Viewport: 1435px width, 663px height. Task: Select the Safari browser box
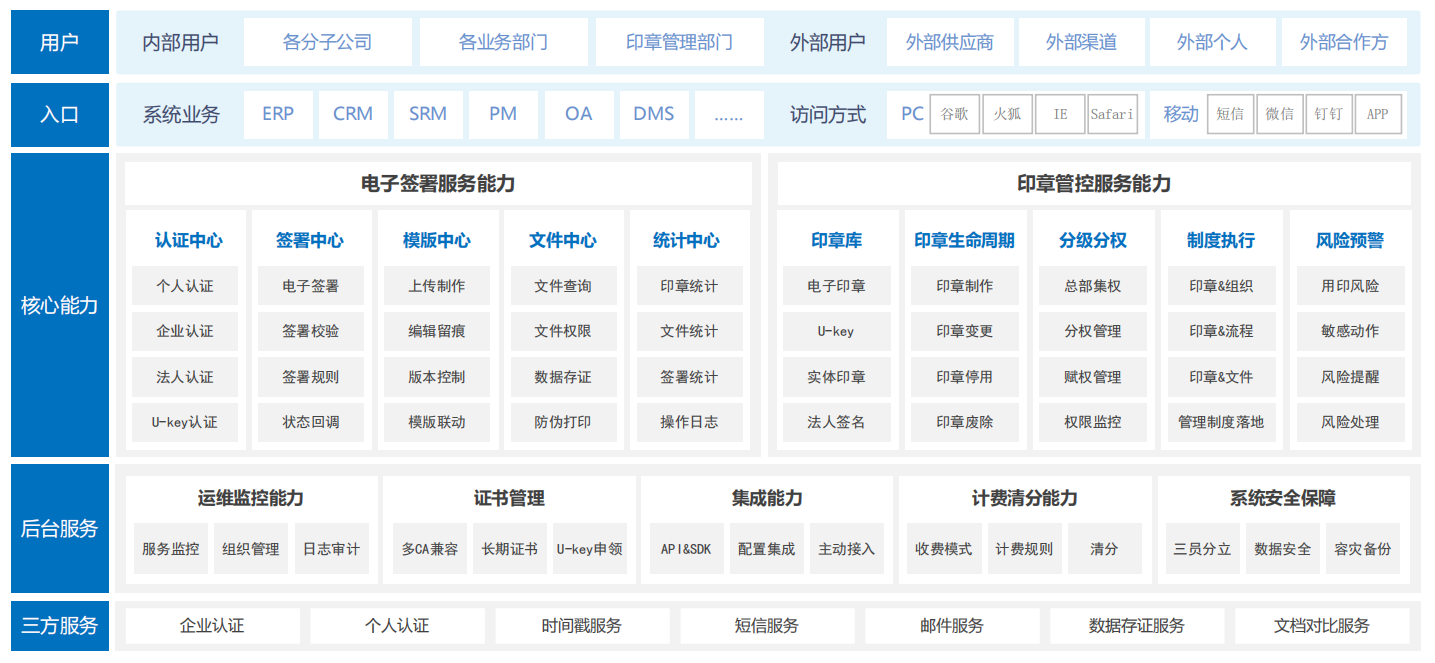1112,114
